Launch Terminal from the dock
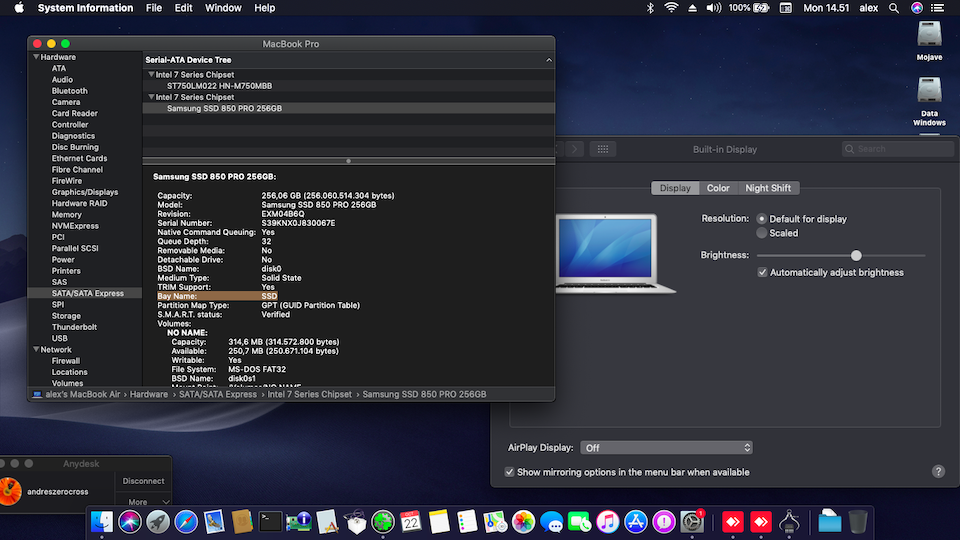 point(270,521)
